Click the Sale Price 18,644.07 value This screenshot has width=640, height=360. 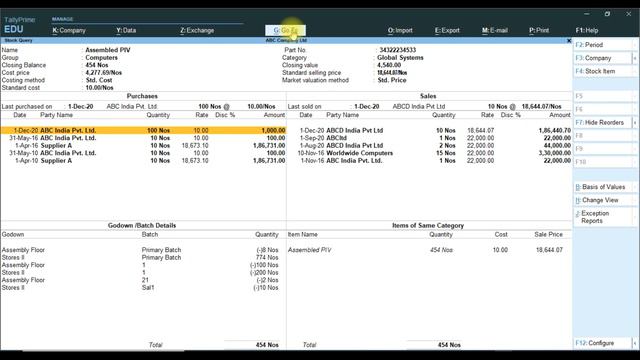coord(549,250)
